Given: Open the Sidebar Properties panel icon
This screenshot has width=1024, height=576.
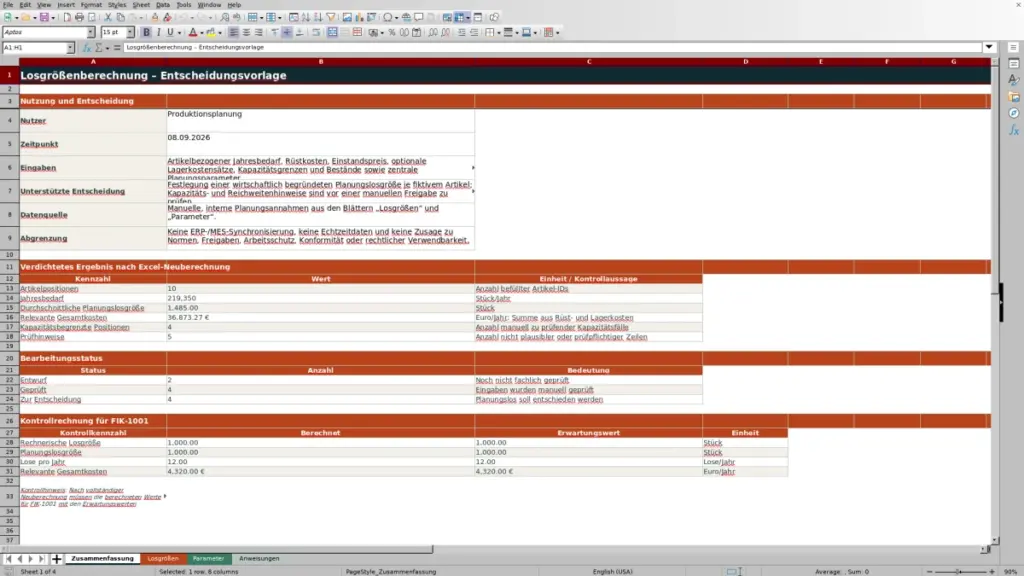Looking at the screenshot, I should (1014, 64).
